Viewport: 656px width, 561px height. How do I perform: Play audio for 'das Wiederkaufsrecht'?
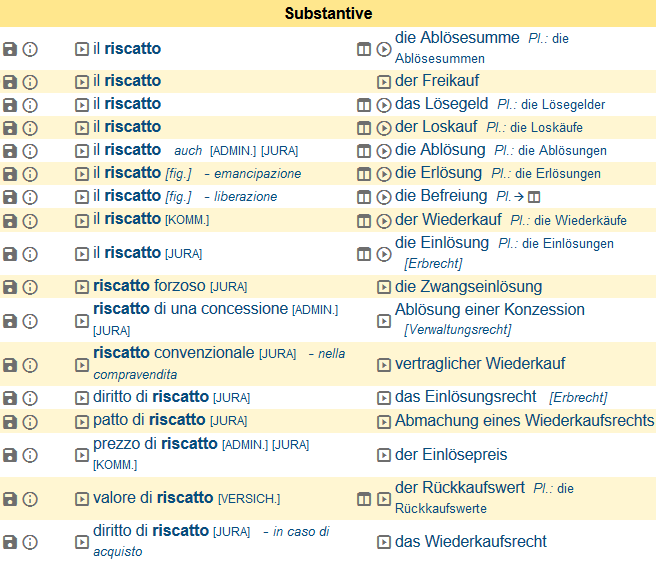[384, 542]
